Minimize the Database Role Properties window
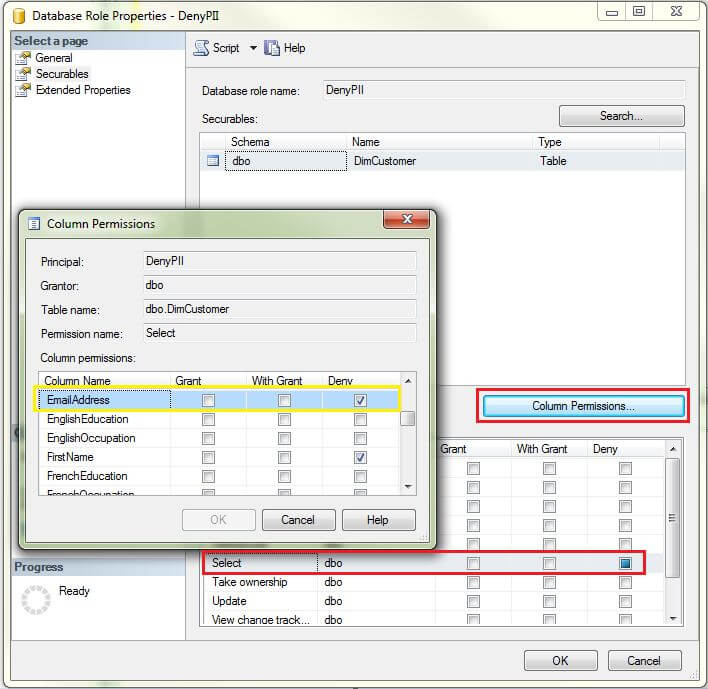This screenshot has width=708, height=689. [x=612, y=12]
